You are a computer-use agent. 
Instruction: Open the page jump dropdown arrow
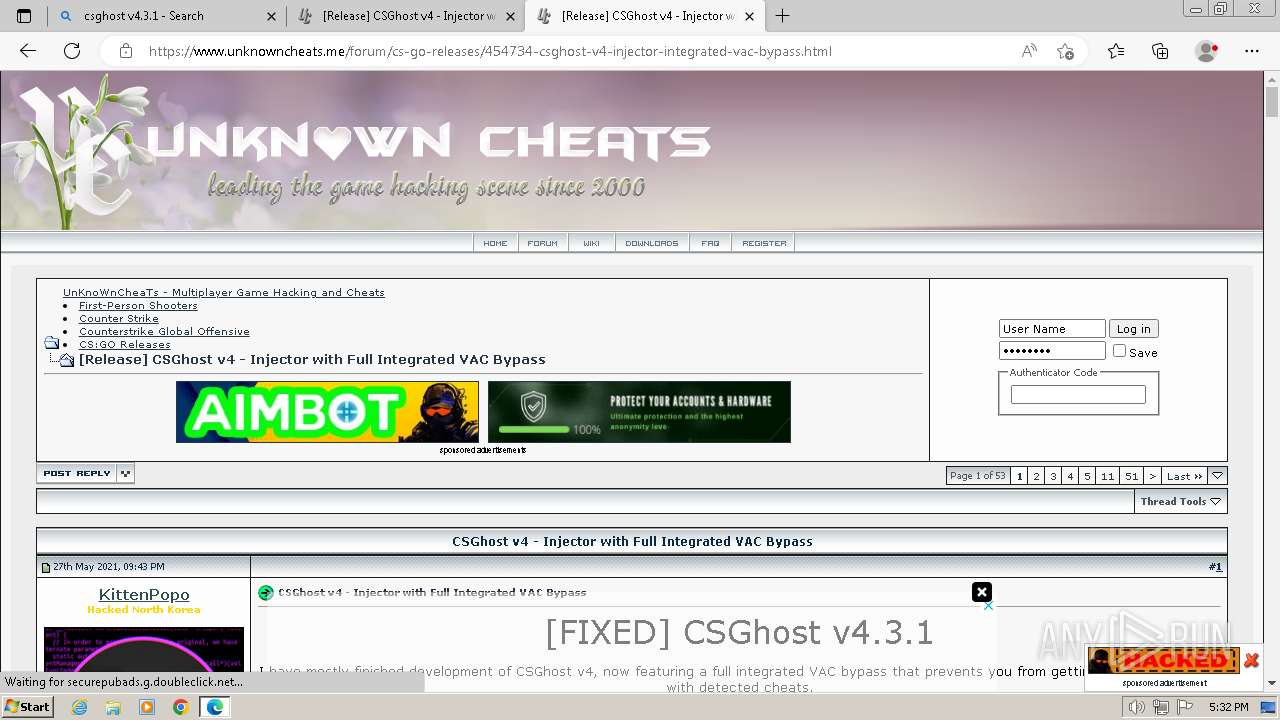click(x=1217, y=476)
